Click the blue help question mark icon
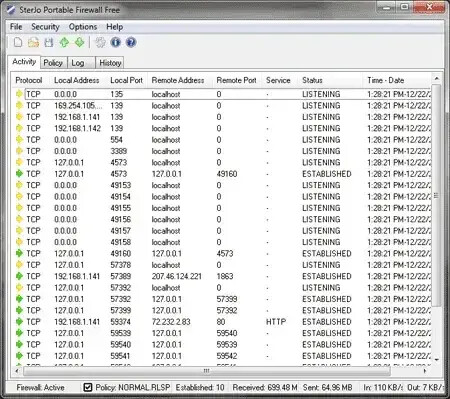Screen dimensions: 450x399 131,42
